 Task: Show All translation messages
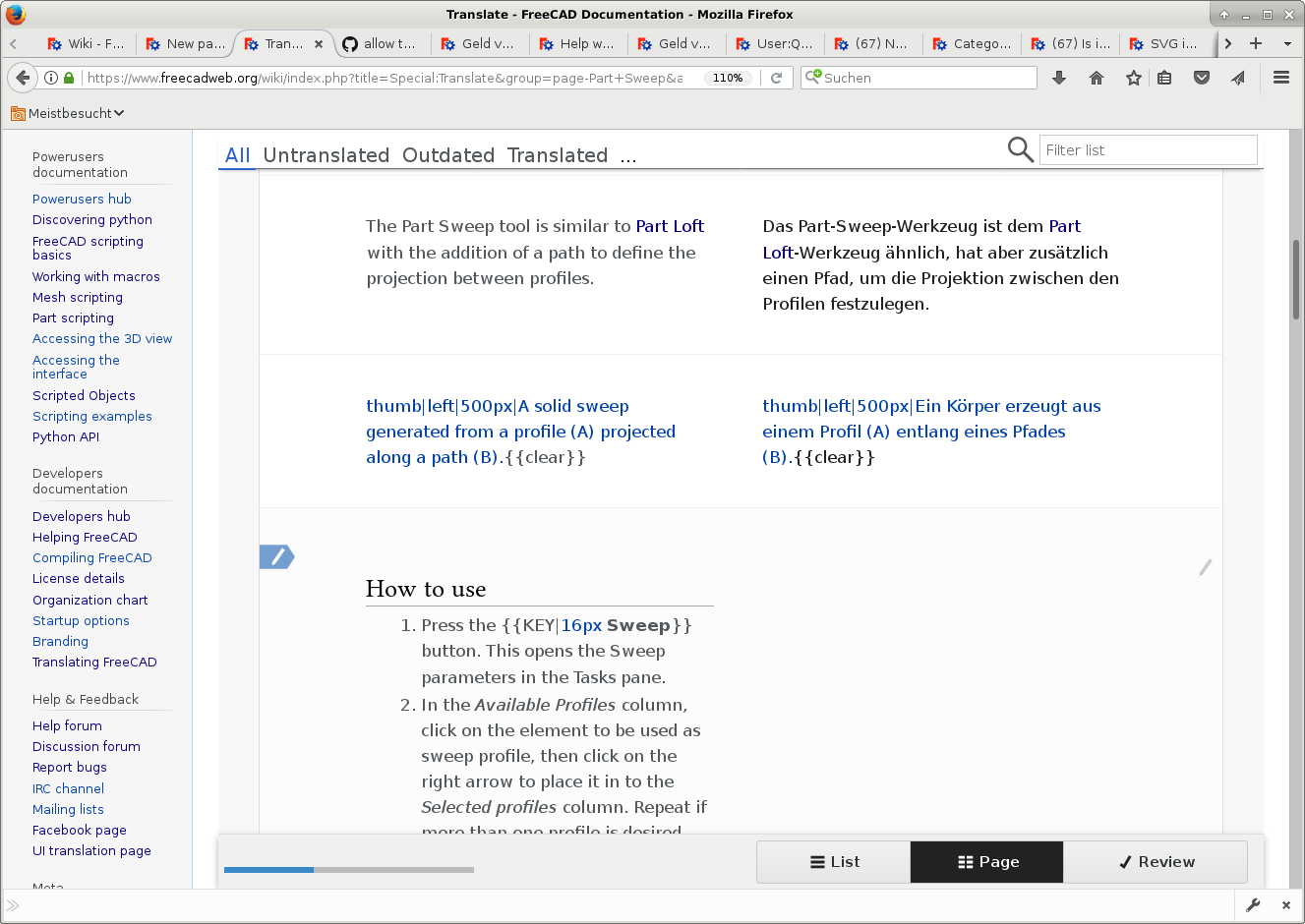237,155
